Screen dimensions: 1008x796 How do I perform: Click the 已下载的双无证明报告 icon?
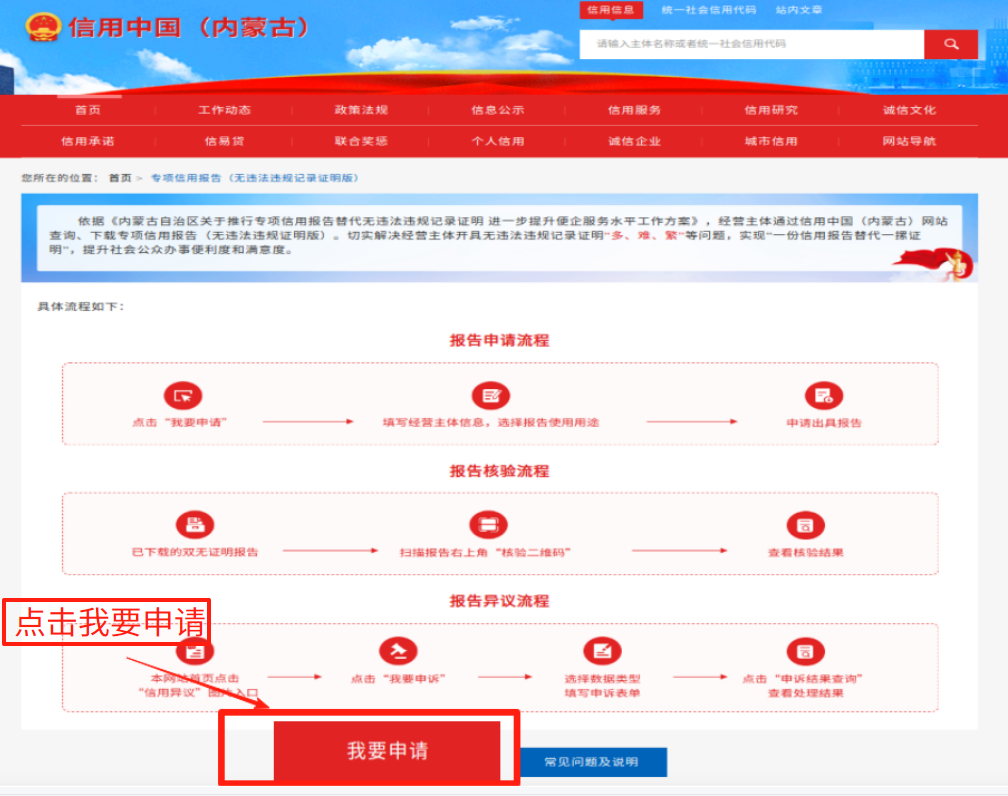(x=195, y=525)
